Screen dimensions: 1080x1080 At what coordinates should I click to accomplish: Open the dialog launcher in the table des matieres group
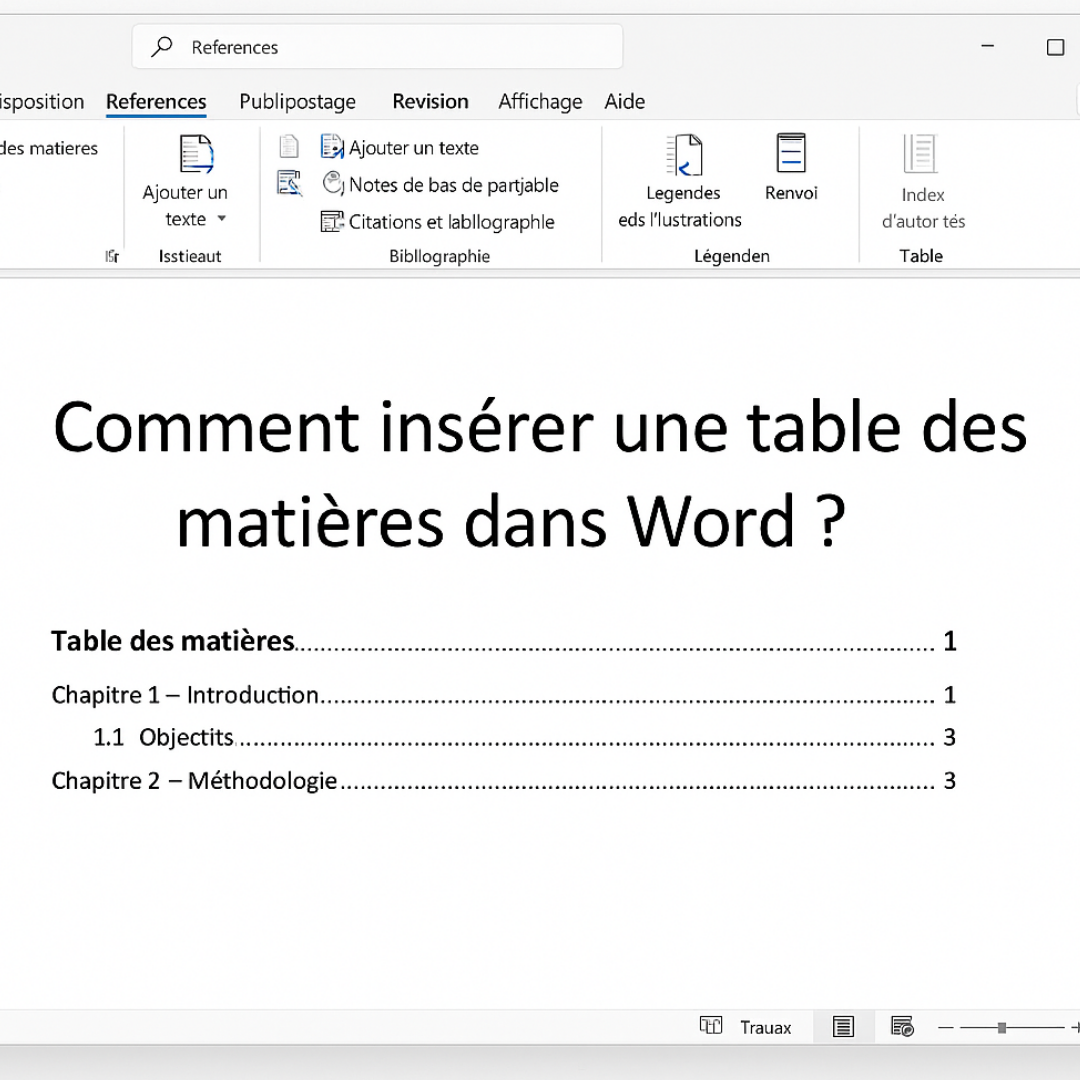click(112, 256)
